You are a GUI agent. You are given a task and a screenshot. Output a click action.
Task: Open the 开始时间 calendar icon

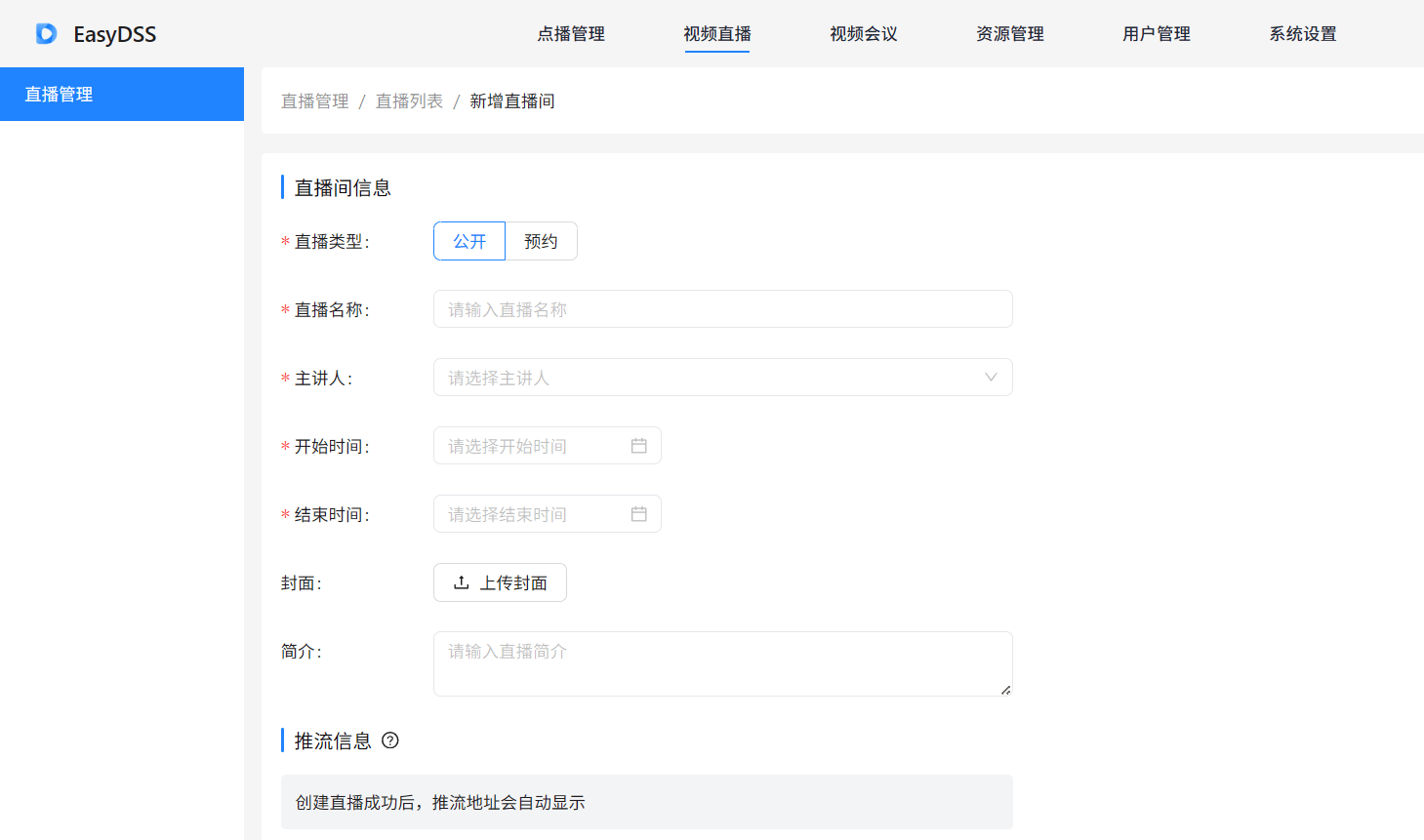tap(640, 445)
